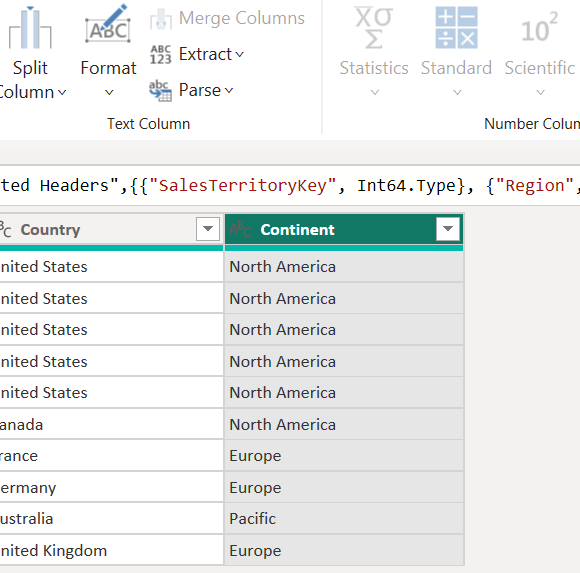Click the Extract ABC 123 icon
This screenshot has height=573, width=580.
coord(161,54)
